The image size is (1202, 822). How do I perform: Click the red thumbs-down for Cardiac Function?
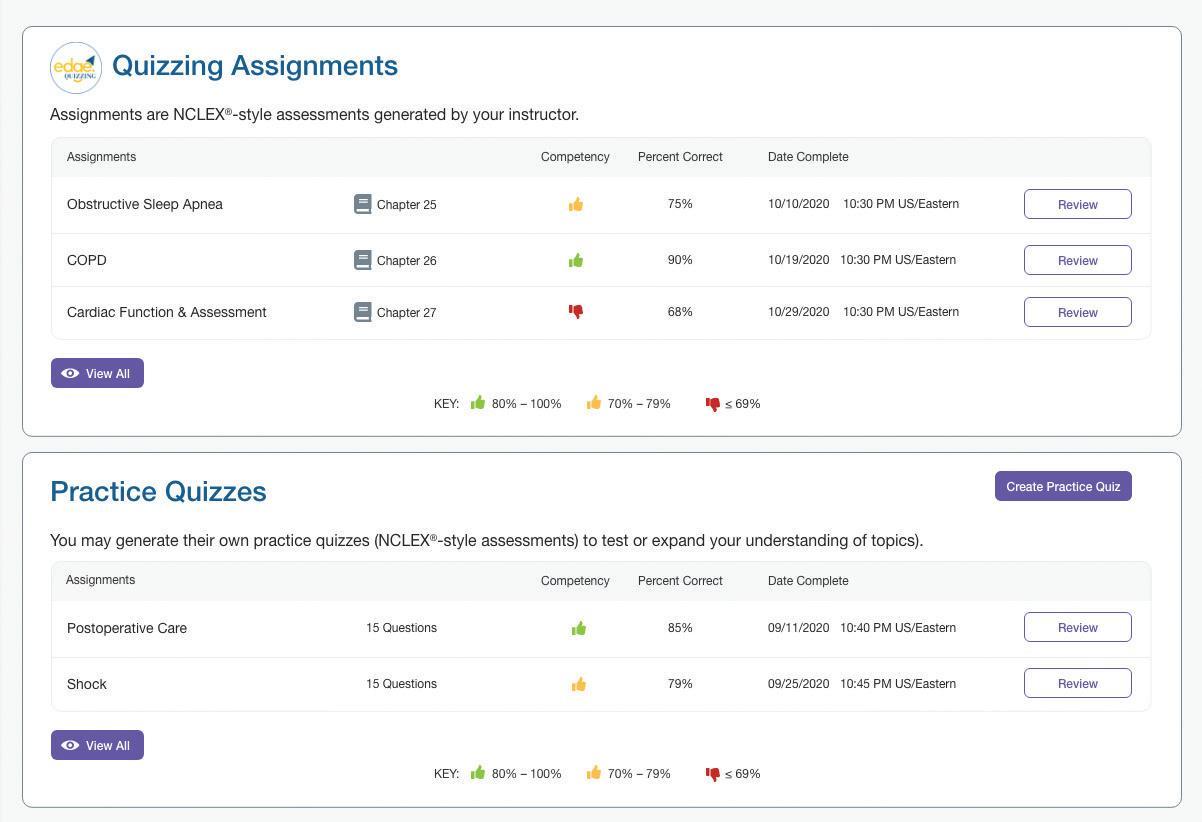(576, 312)
